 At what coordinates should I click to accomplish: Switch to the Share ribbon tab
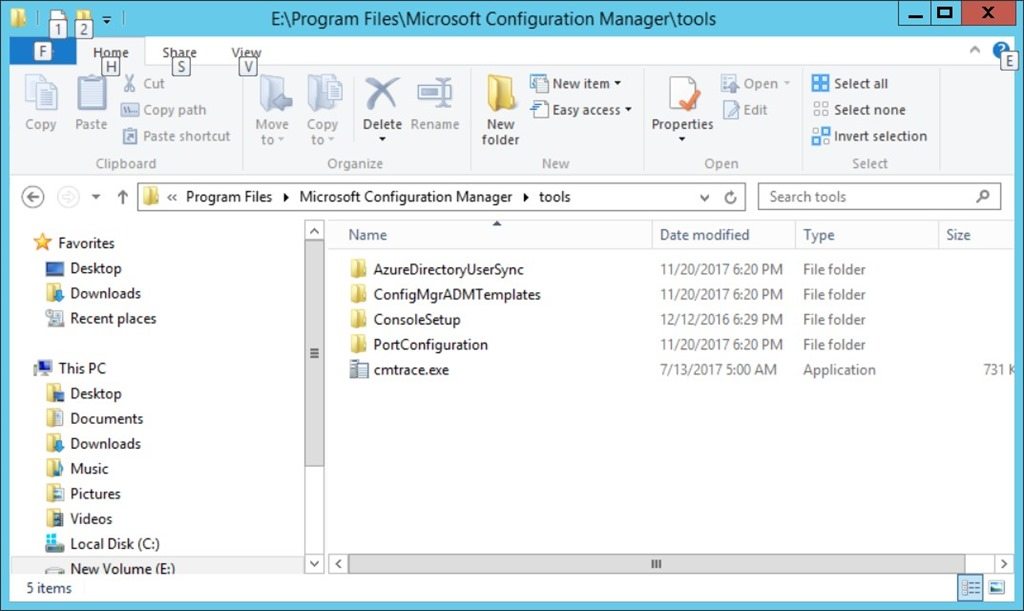pos(179,52)
